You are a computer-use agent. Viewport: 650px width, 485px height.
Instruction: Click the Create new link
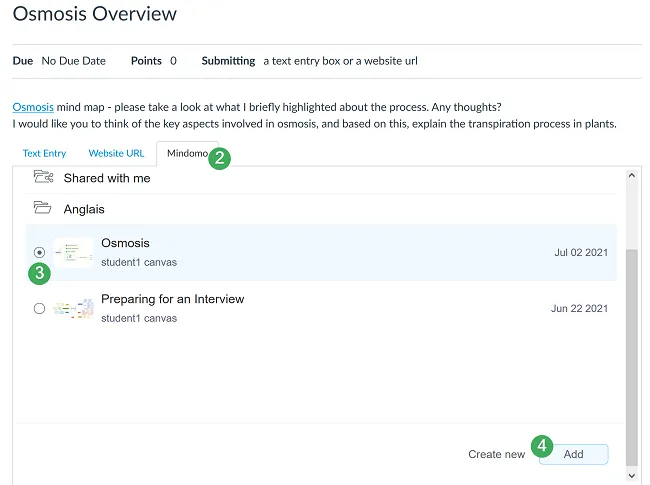coord(496,454)
